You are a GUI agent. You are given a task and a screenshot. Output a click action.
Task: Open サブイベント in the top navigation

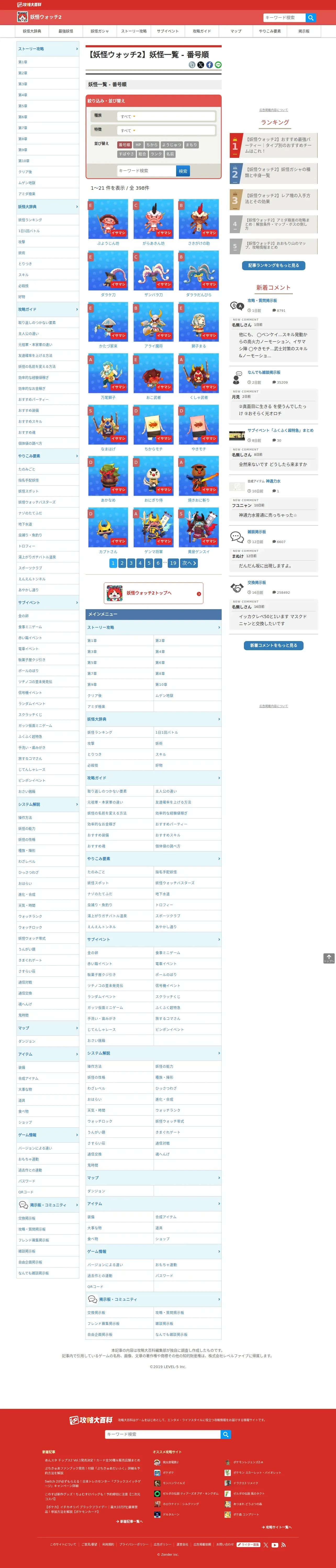[x=168, y=31]
